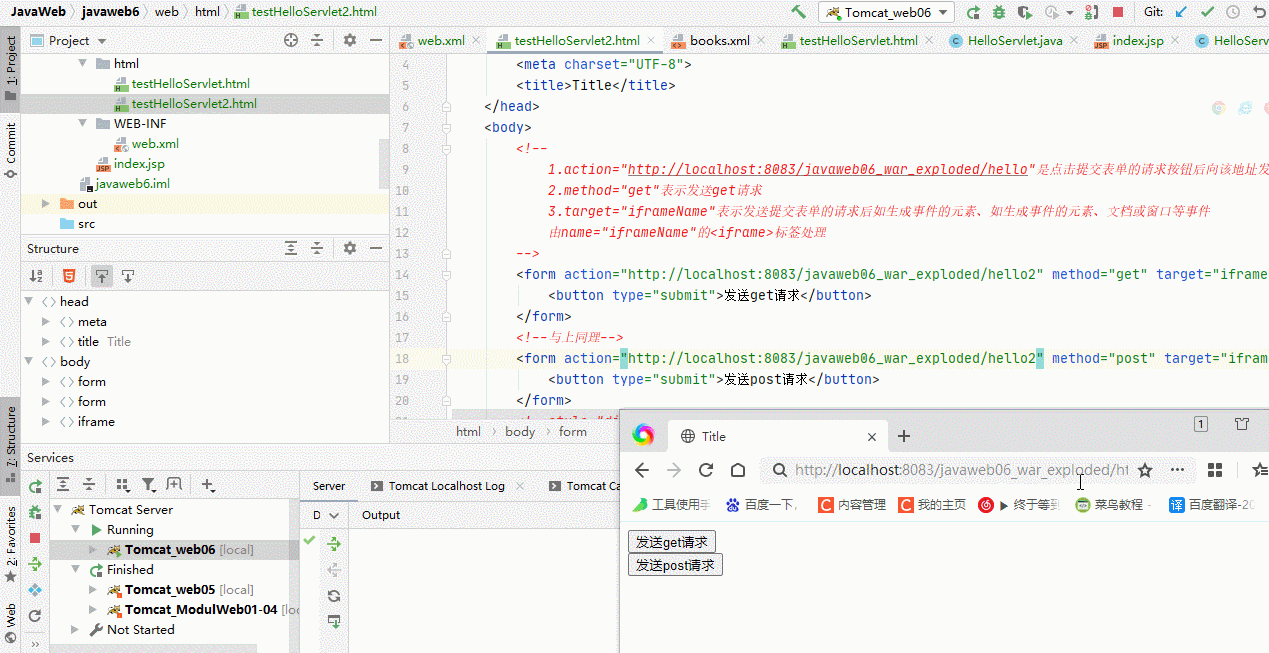Click the browser address bar URL
The height and width of the screenshot is (653, 1269).
pyautogui.click(x=962, y=470)
